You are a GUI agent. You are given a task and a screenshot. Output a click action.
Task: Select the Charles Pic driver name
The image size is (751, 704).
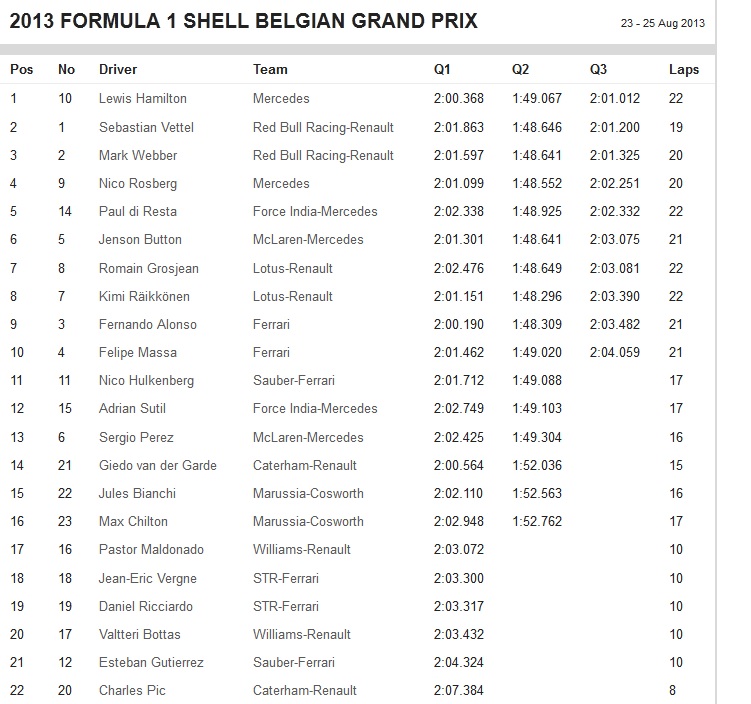pos(132,690)
